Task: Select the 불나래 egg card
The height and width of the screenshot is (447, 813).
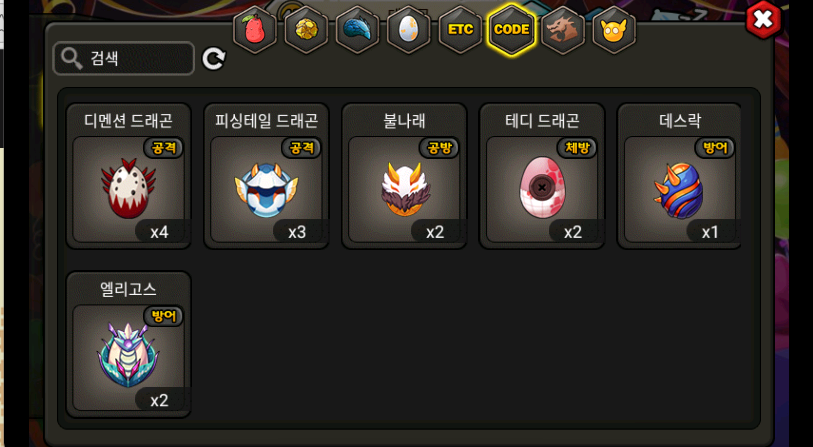Action: pyautogui.click(x=404, y=176)
